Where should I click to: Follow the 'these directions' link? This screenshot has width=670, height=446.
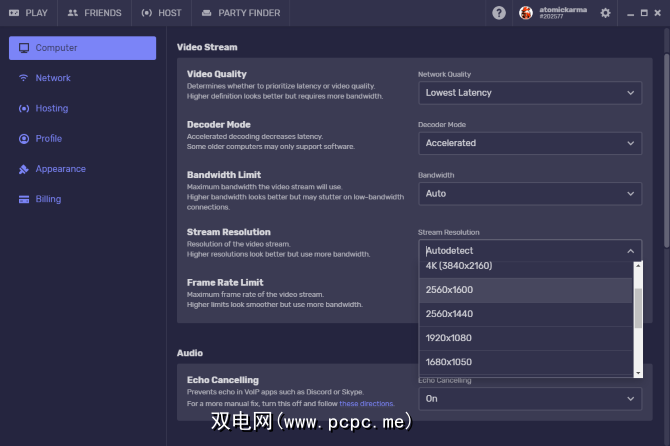pos(366,403)
